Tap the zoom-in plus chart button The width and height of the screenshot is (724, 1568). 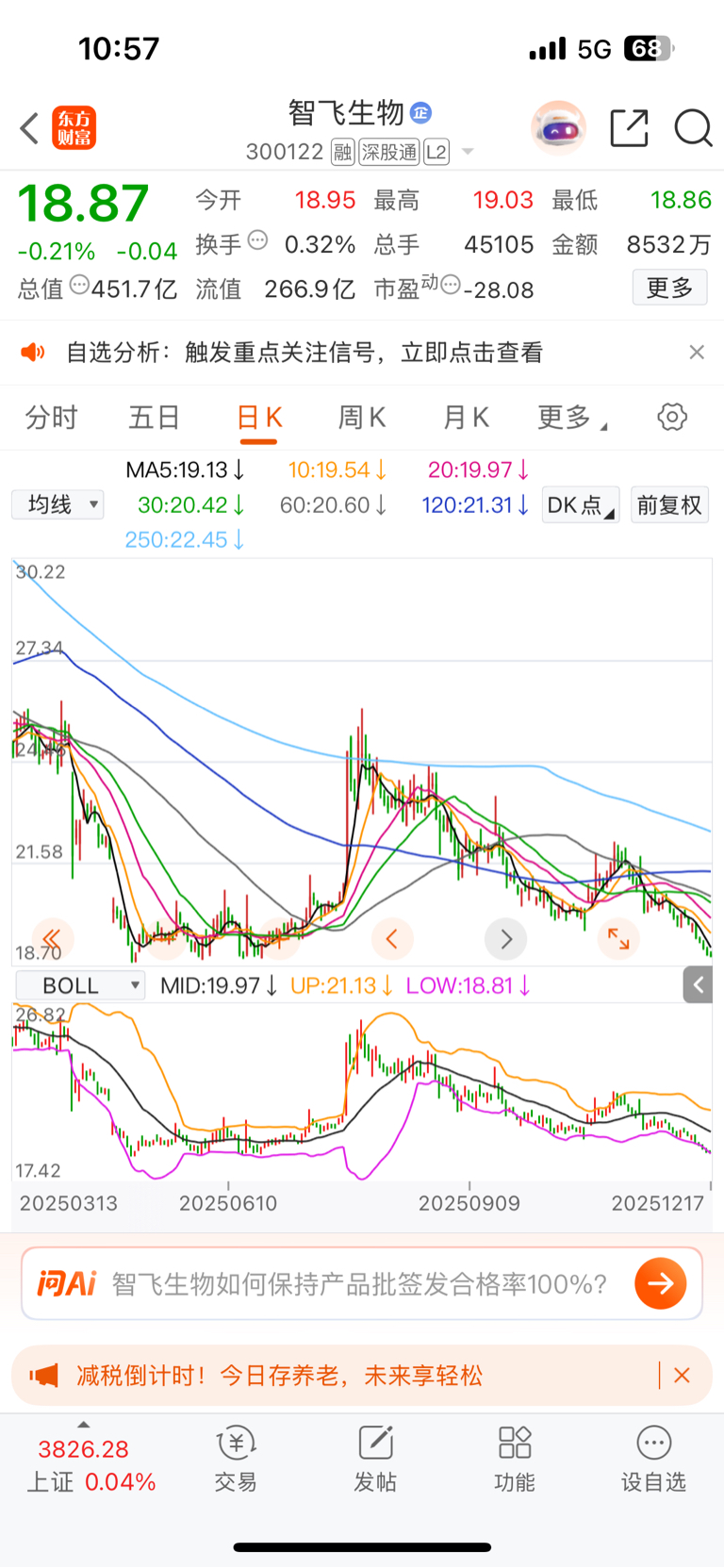pos(279,938)
